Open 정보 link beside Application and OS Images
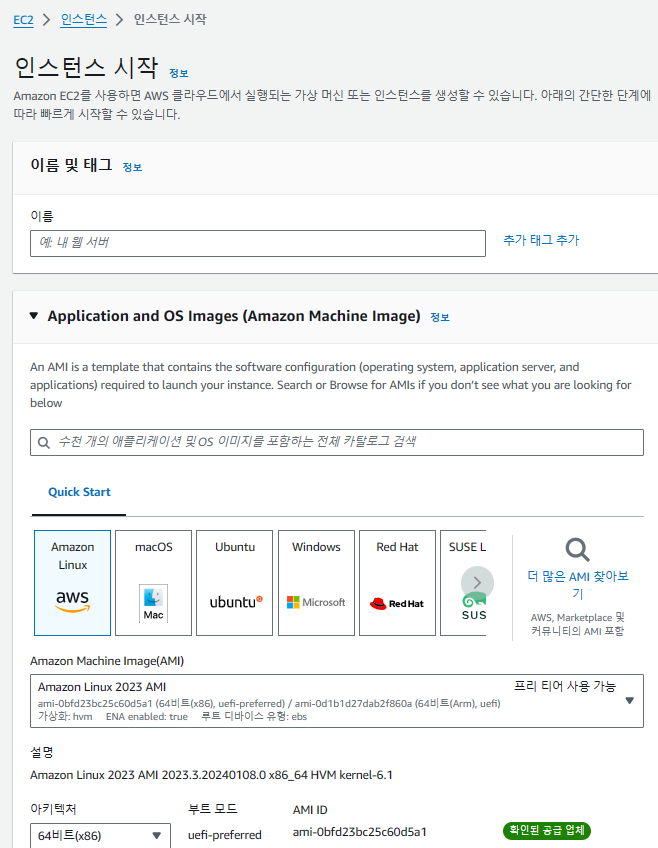Viewport: 658px width, 848px height. click(440, 317)
